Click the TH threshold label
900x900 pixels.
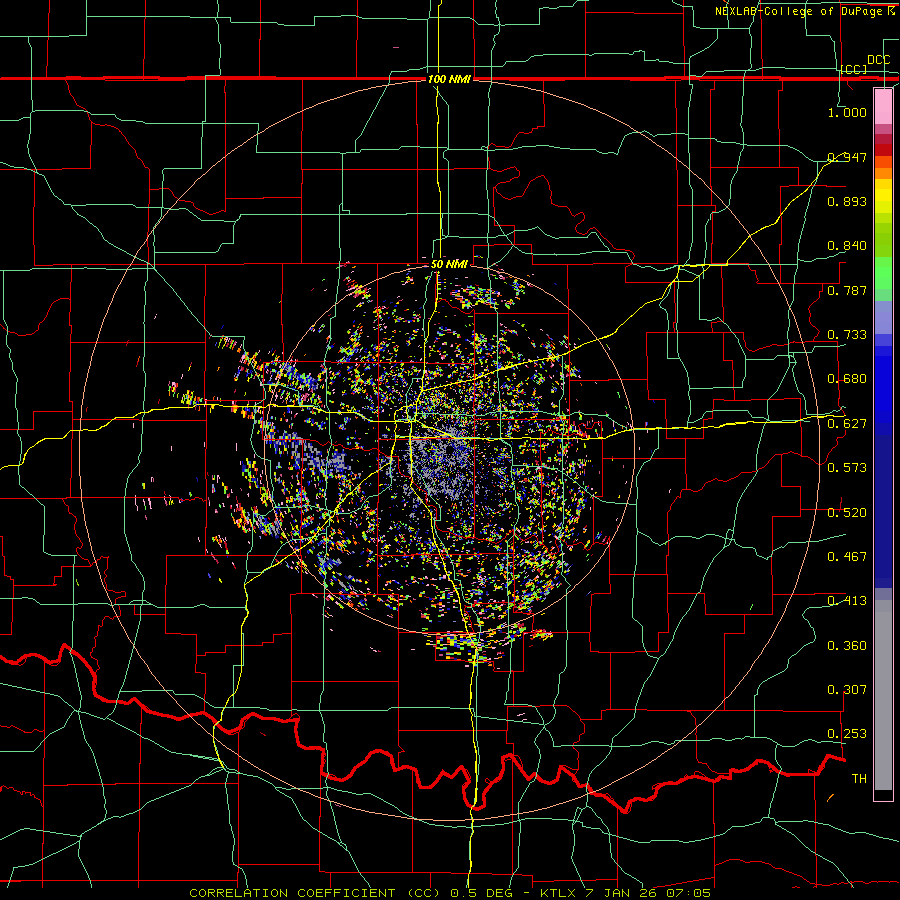coord(859,779)
